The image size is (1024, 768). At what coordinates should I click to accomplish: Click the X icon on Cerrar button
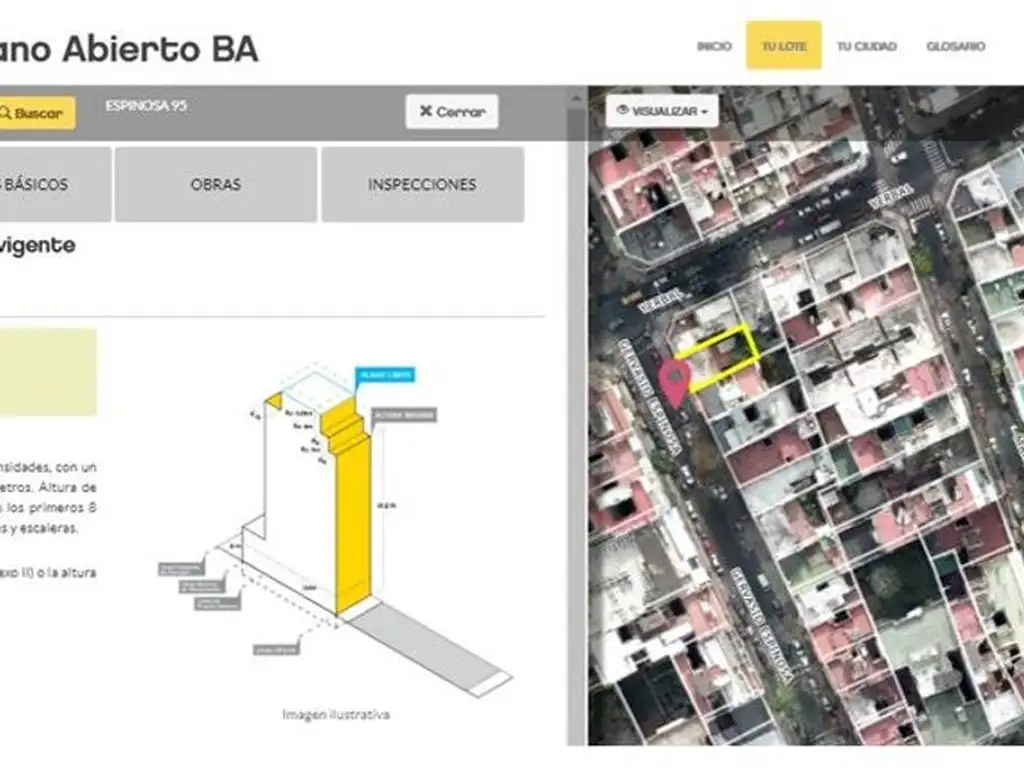pyautogui.click(x=426, y=111)
